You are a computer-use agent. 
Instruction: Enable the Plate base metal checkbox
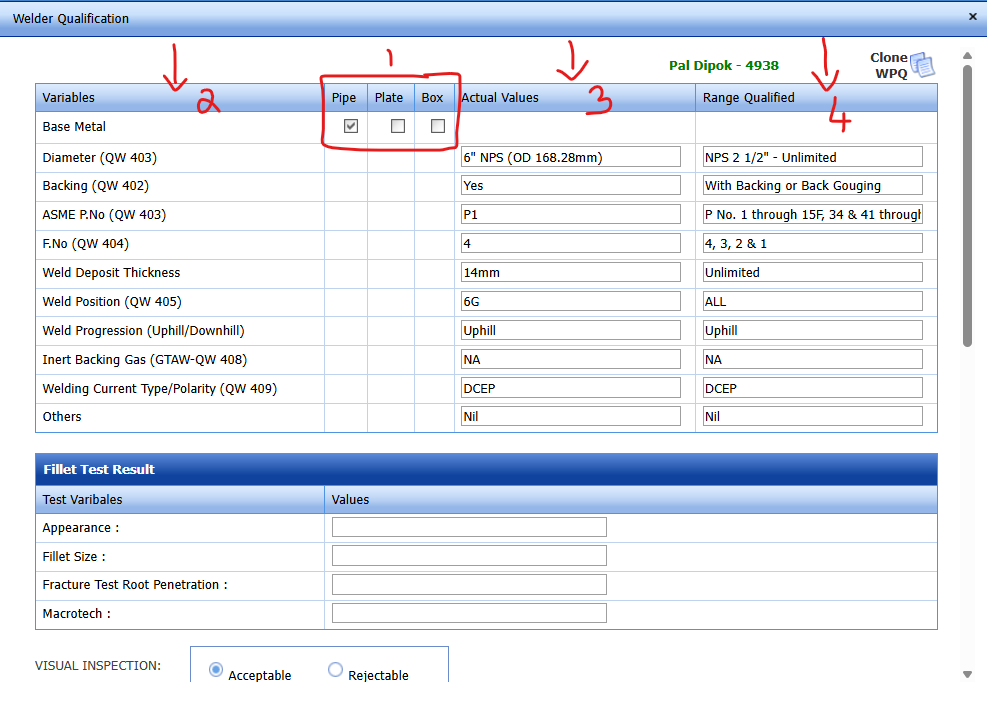click(398, 126)
